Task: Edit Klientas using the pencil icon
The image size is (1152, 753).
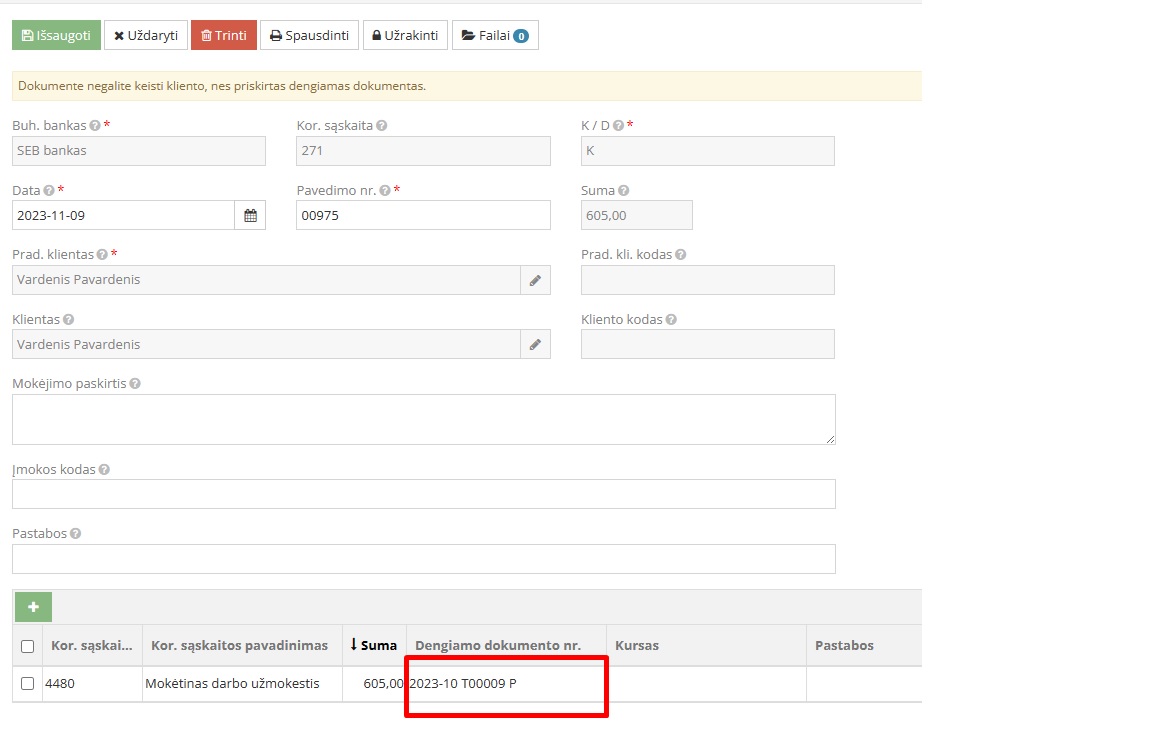Action: coord(535,344)
